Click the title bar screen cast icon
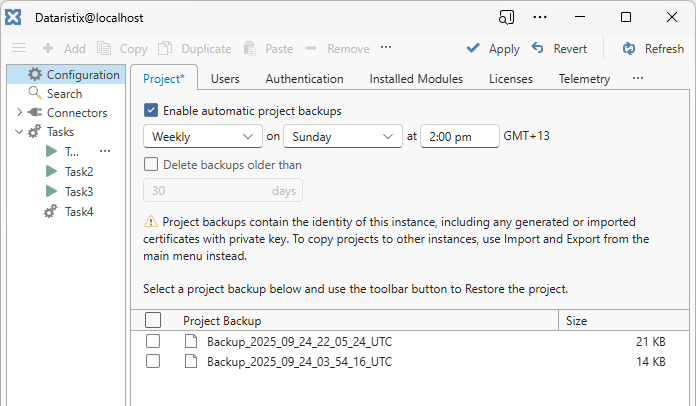 click(506, 17)
